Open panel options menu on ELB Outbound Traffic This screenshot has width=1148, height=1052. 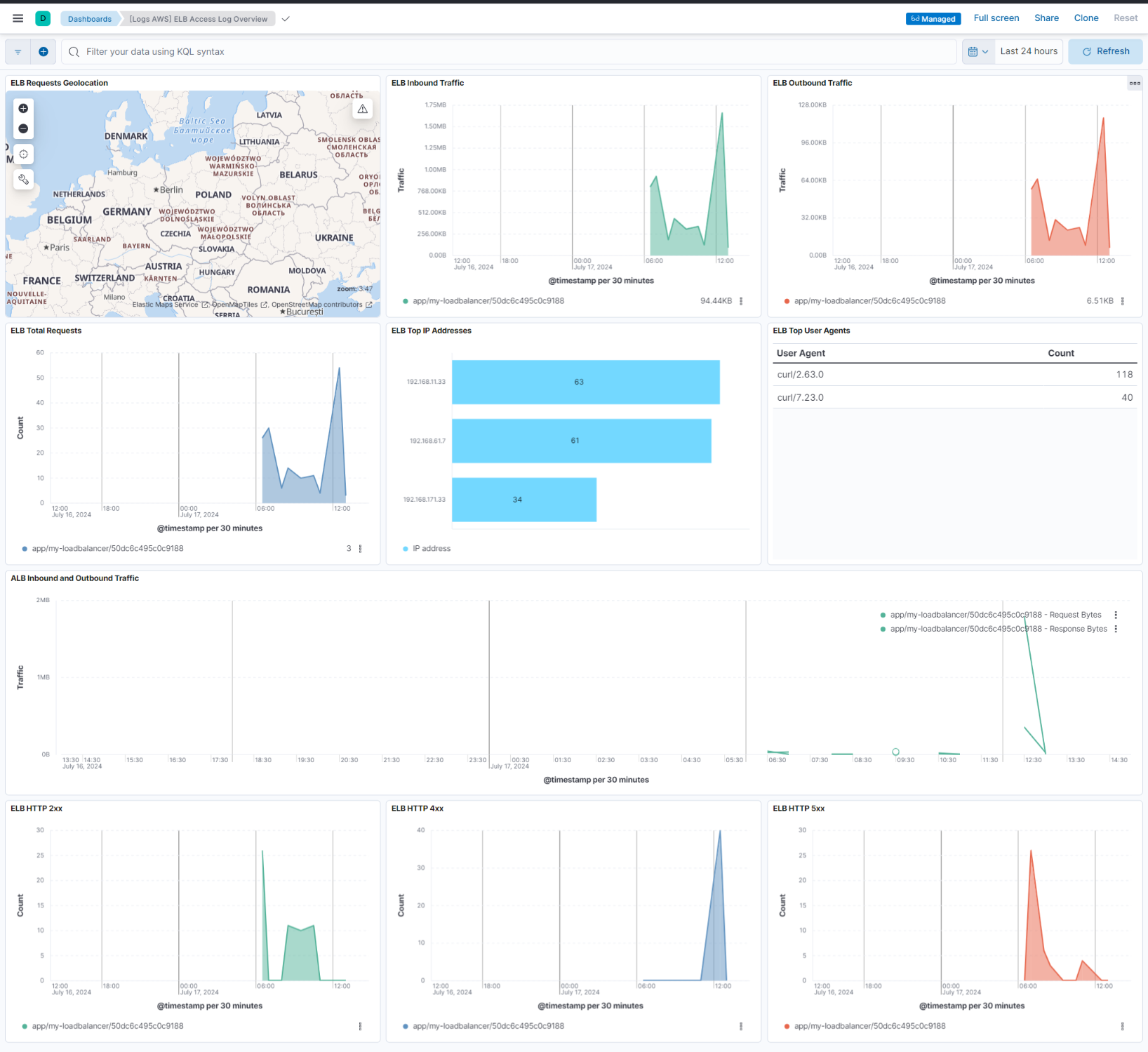tap(1134, 83)
